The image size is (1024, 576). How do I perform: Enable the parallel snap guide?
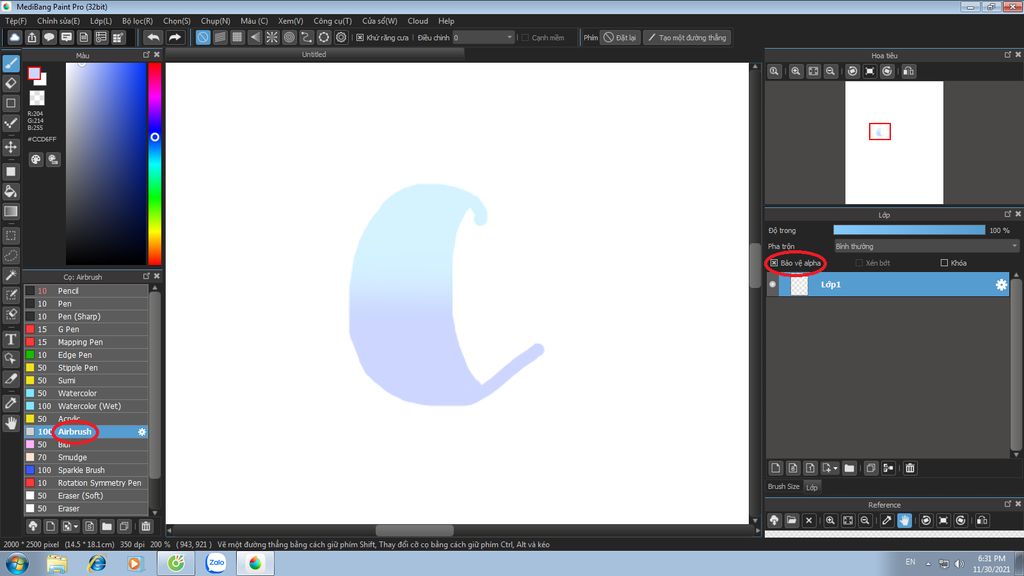tap(220, 37)
